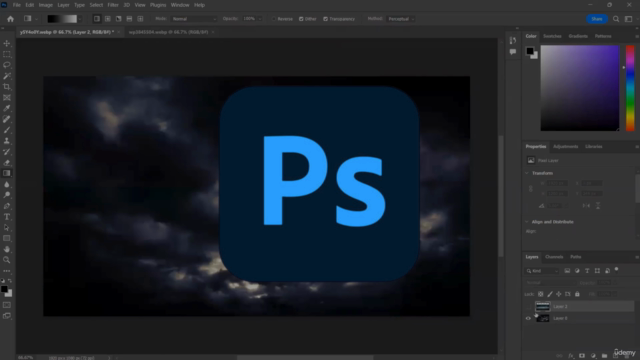This screenshot has height=360, width=640.
Task: Switch to the Adjustments tab
Action: [x=565, y=147]
